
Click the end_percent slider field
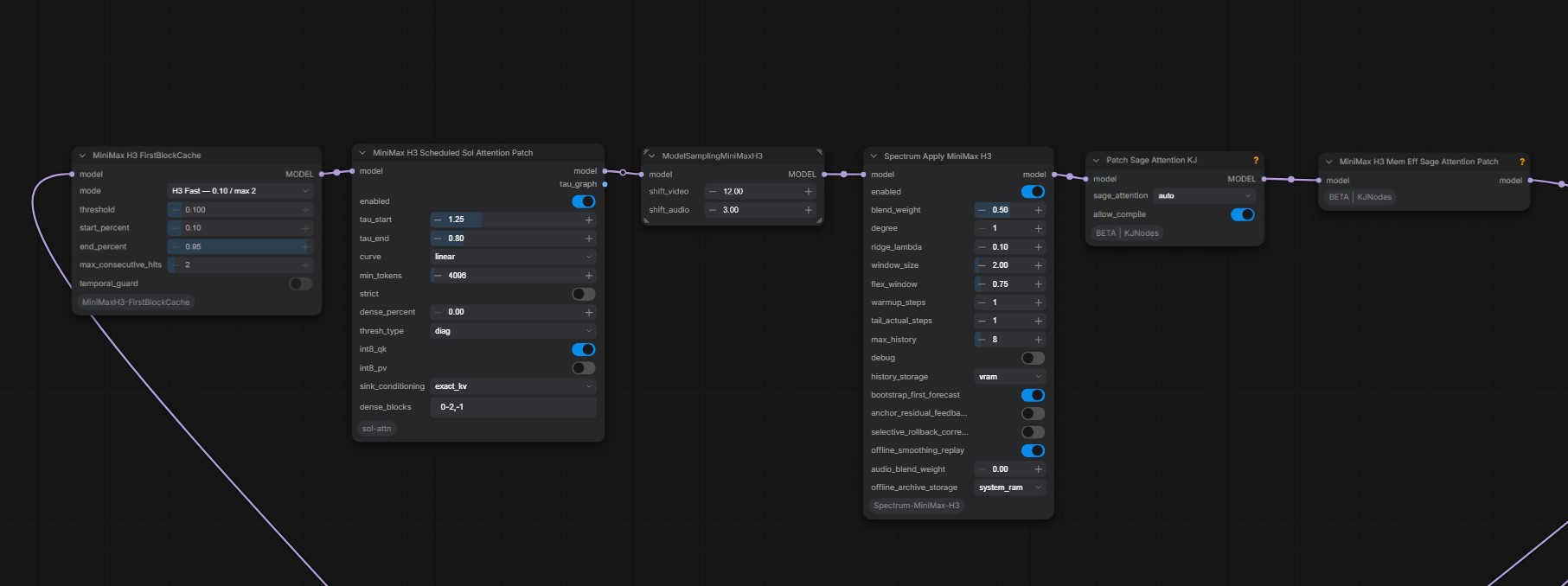tap(240, 246)
